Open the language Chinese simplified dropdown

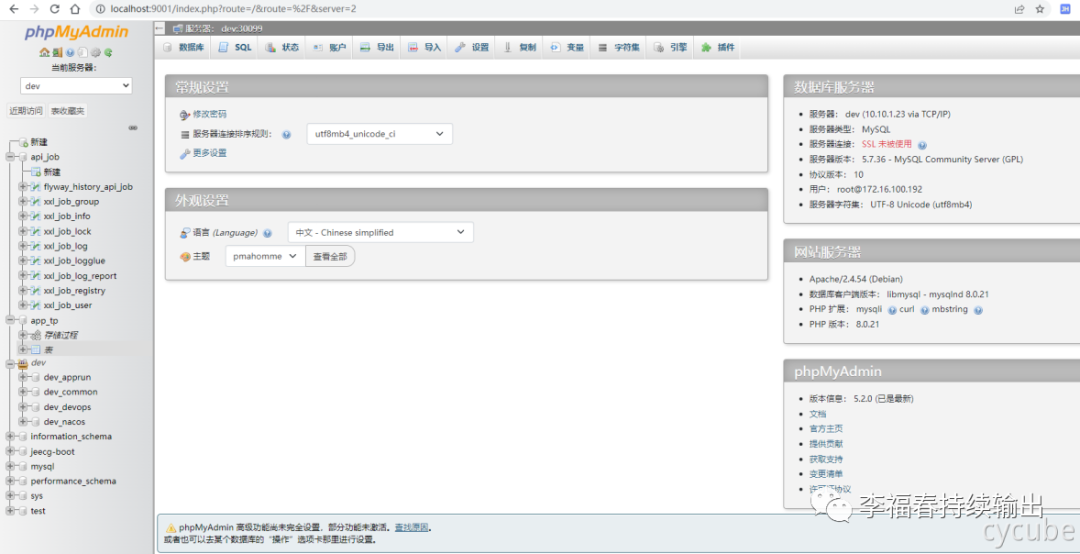click(x=380, y=232)
